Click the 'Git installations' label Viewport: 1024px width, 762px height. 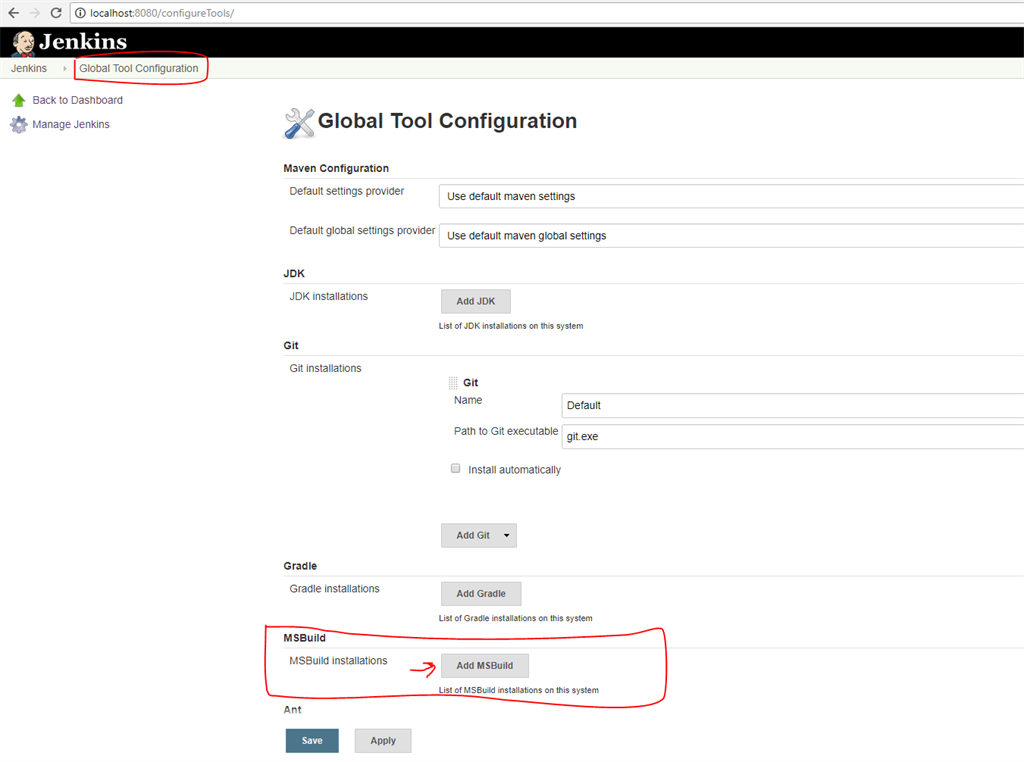pos(325,368)
